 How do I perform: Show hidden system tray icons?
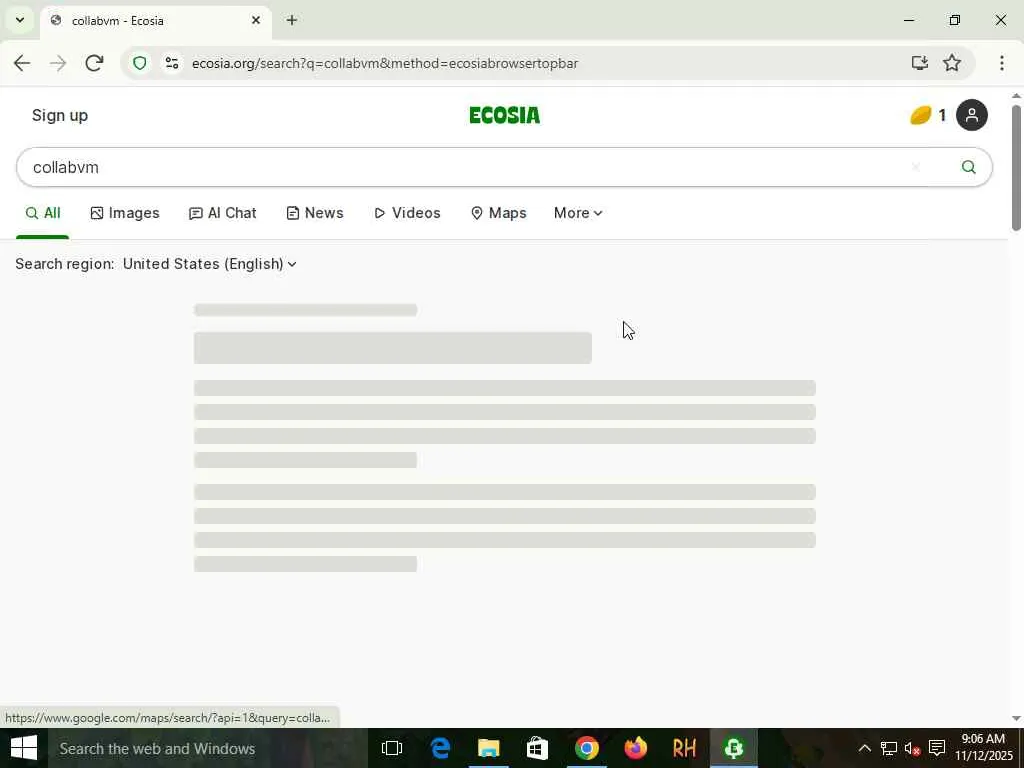[x=864, y=748]
